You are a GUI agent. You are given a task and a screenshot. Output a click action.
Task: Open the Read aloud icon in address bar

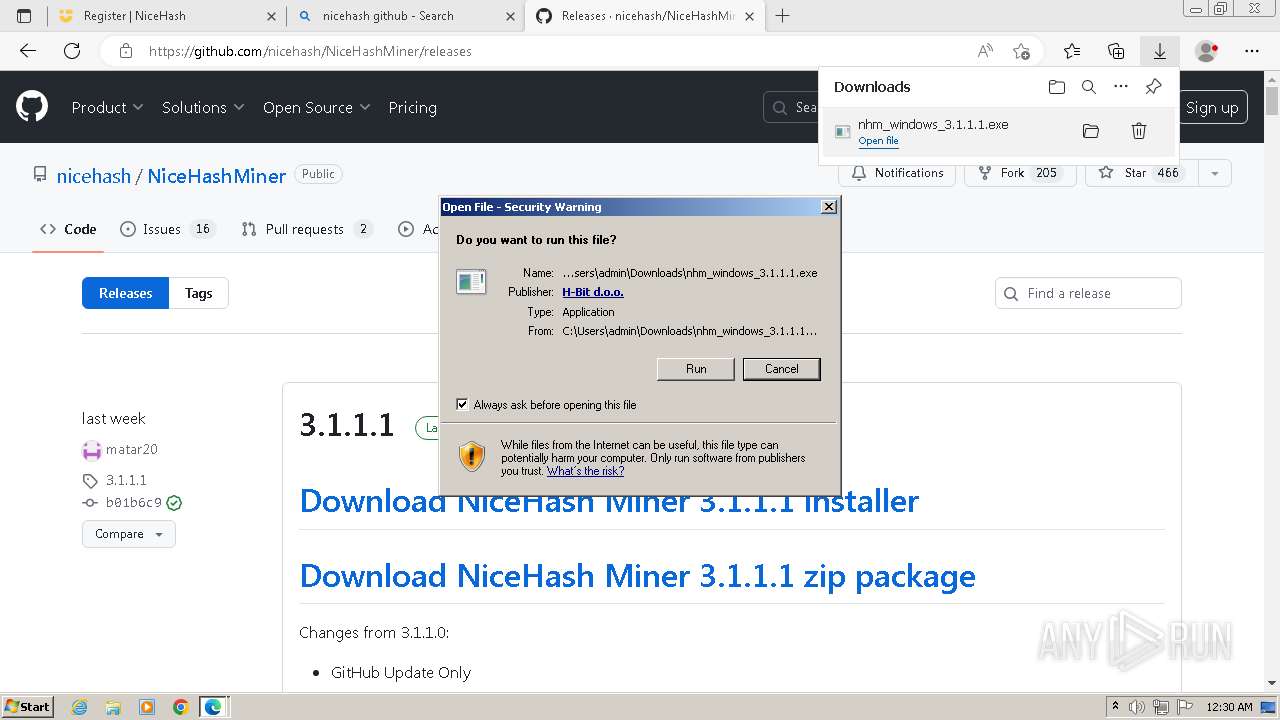985,51
